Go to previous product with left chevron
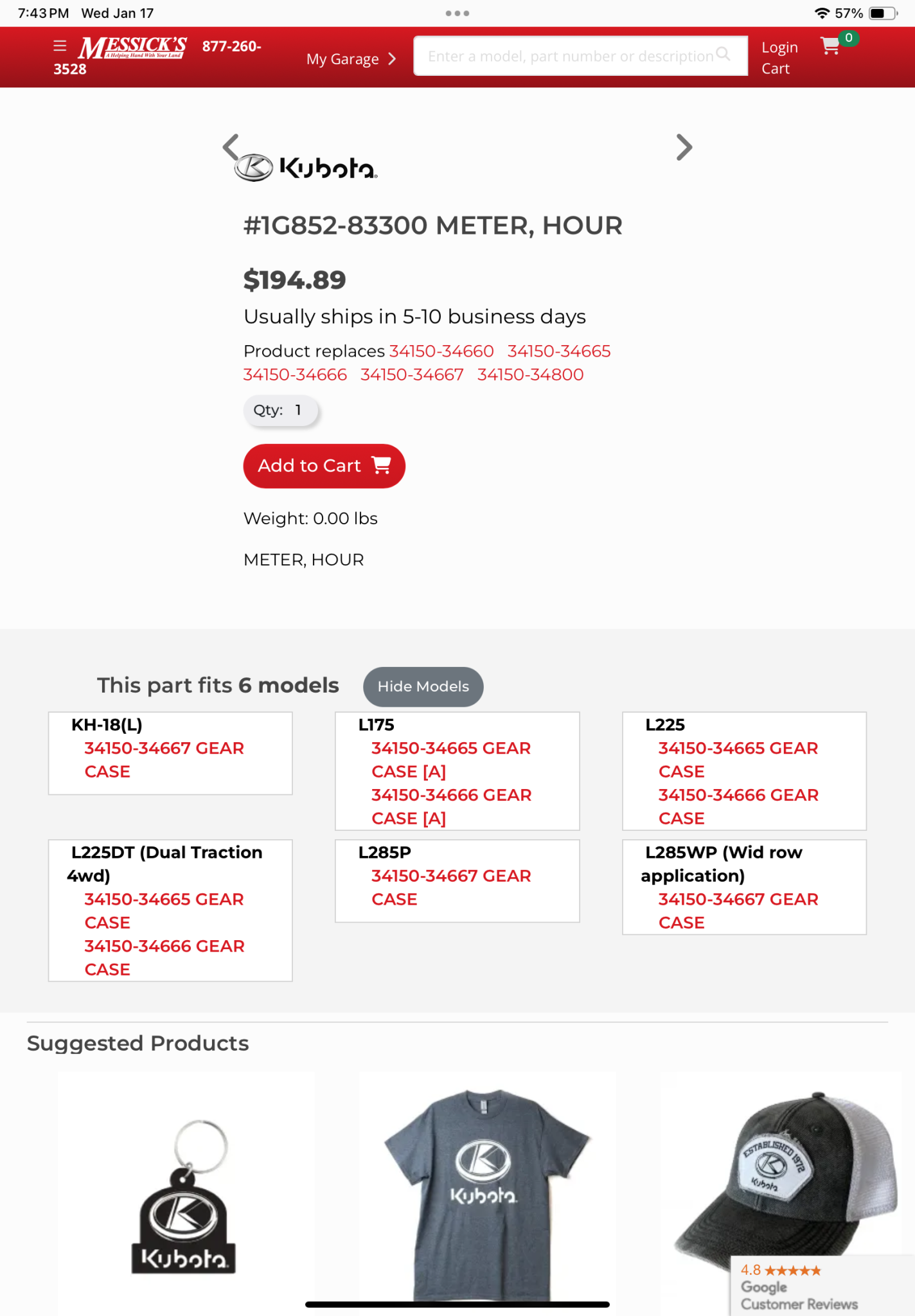The image size is (915, 1316). [231, 147]
